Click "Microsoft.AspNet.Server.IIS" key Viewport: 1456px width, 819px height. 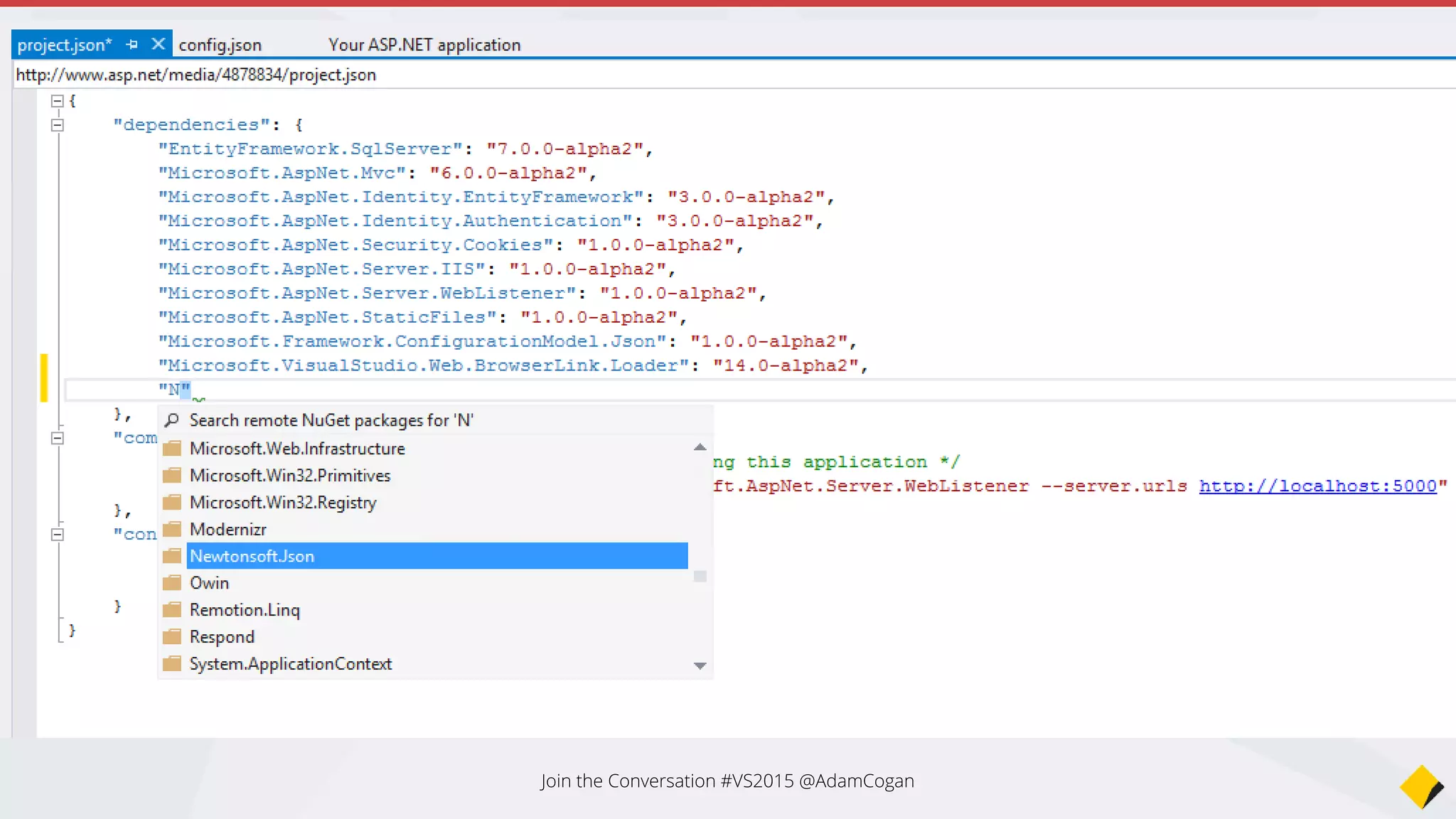[322, 270]
